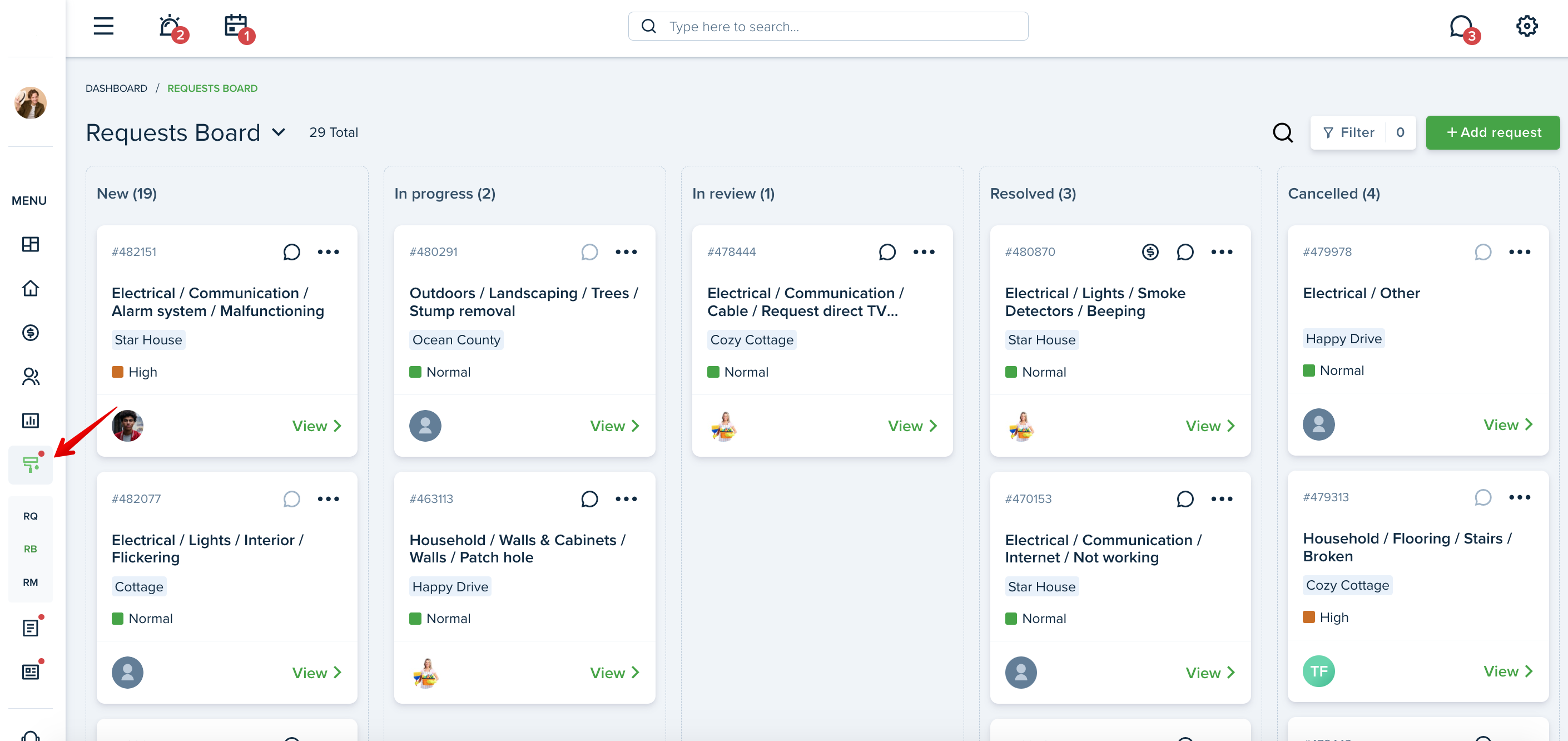Click dollar billing icon on request #480870
Viewport: 1568px width, 741px height.
[x=1150, y=252]
